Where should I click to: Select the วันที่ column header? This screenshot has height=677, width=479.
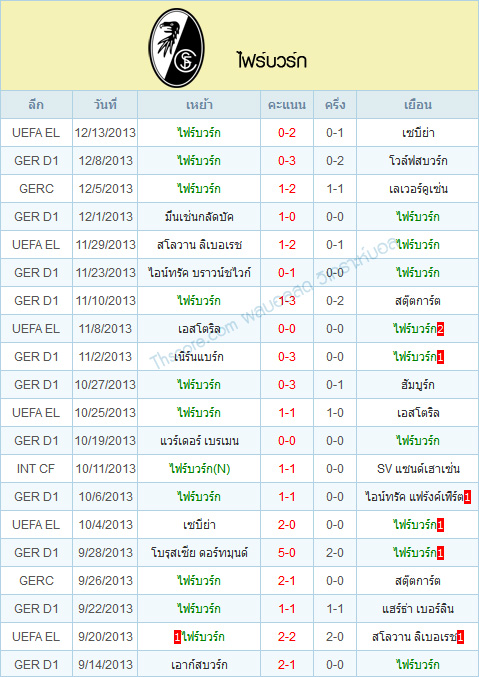105,104
